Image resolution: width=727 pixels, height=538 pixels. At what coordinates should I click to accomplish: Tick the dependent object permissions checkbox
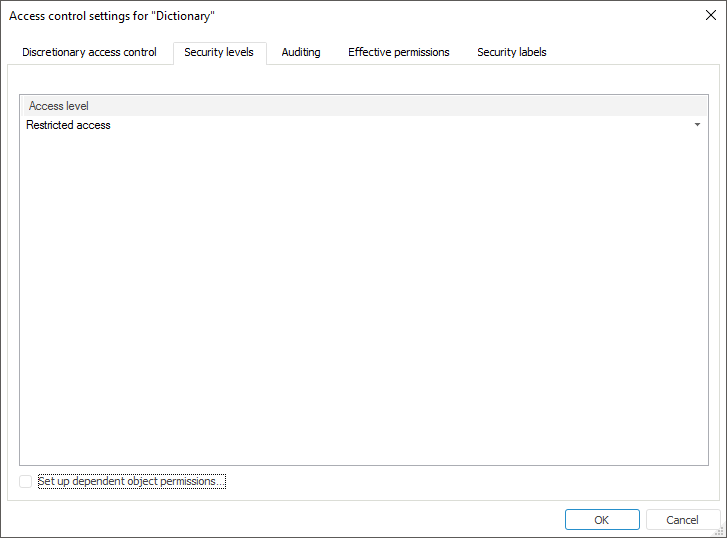click(25, 482)
